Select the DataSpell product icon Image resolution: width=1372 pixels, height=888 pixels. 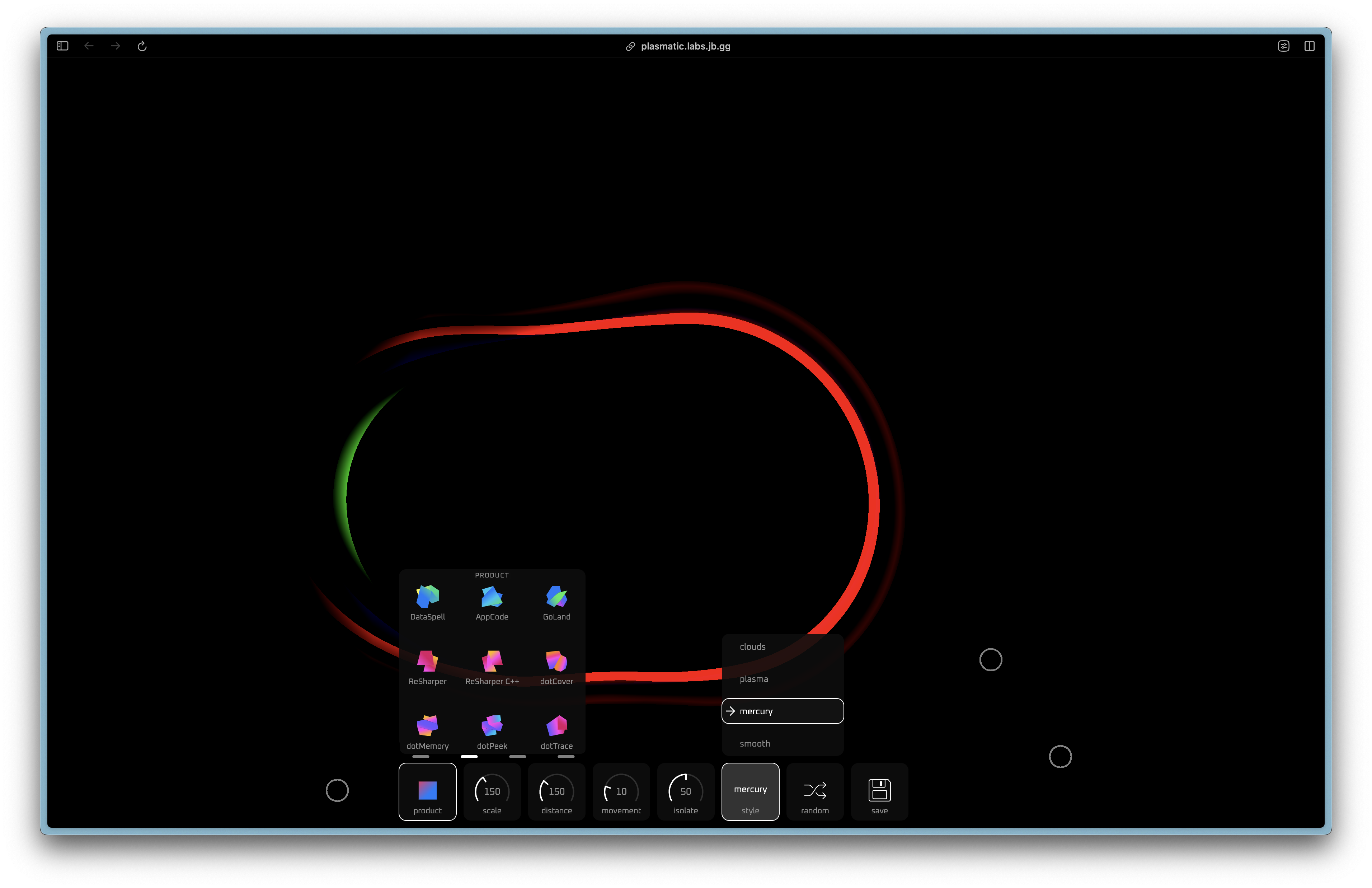tap(427, 597)
